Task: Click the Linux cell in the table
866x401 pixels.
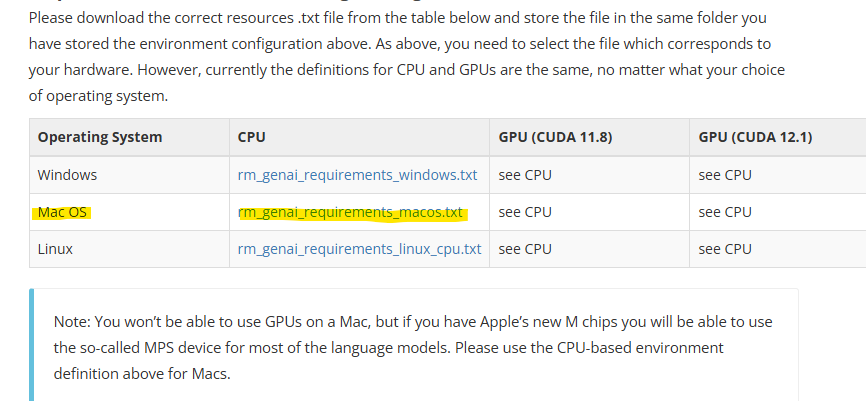Action: (55, 249)
